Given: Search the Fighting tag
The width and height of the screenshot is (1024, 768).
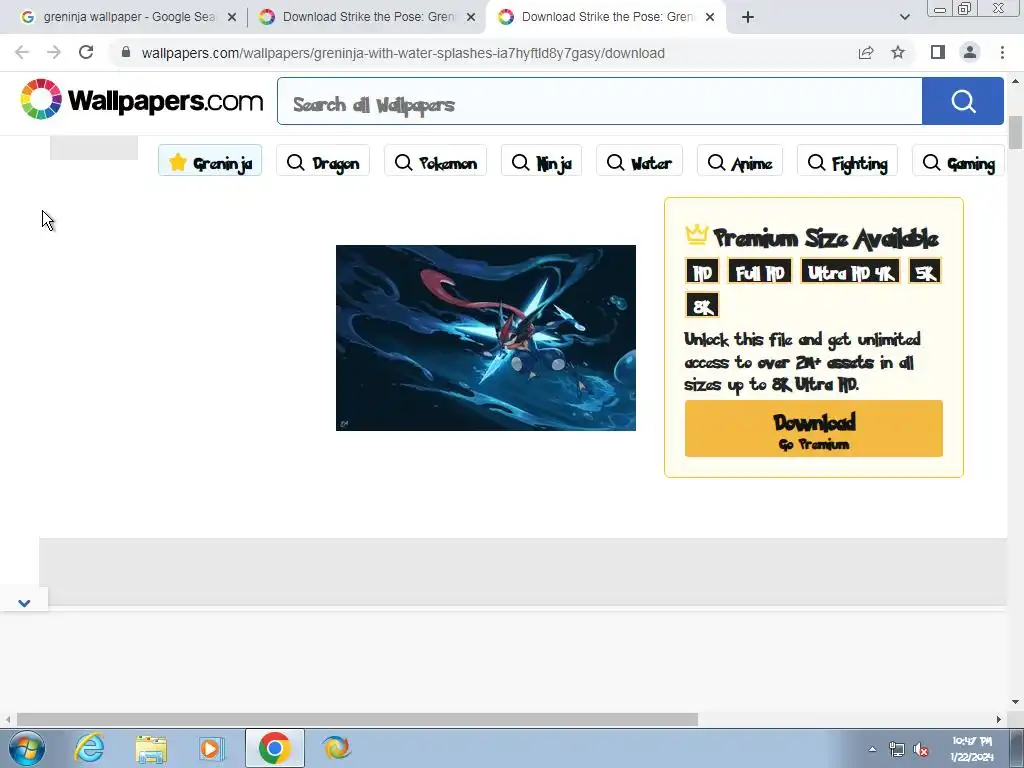Looking at the screenshot, I should (848, 161).
